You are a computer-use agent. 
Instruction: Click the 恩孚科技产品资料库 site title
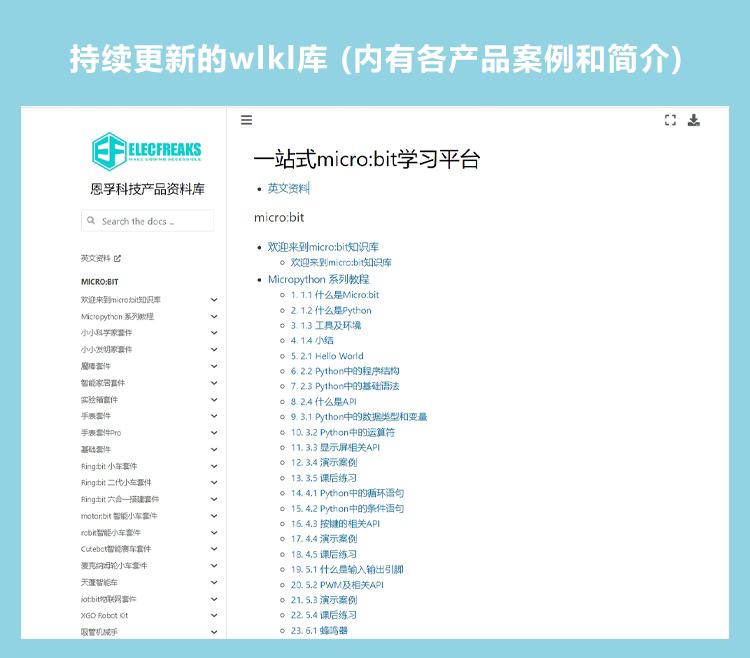coord(147,189)
